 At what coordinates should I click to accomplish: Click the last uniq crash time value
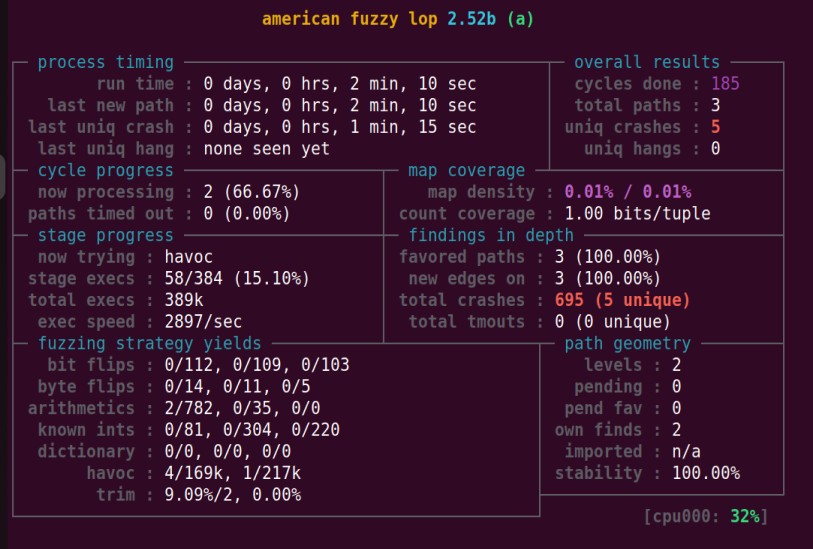(339, 128)
